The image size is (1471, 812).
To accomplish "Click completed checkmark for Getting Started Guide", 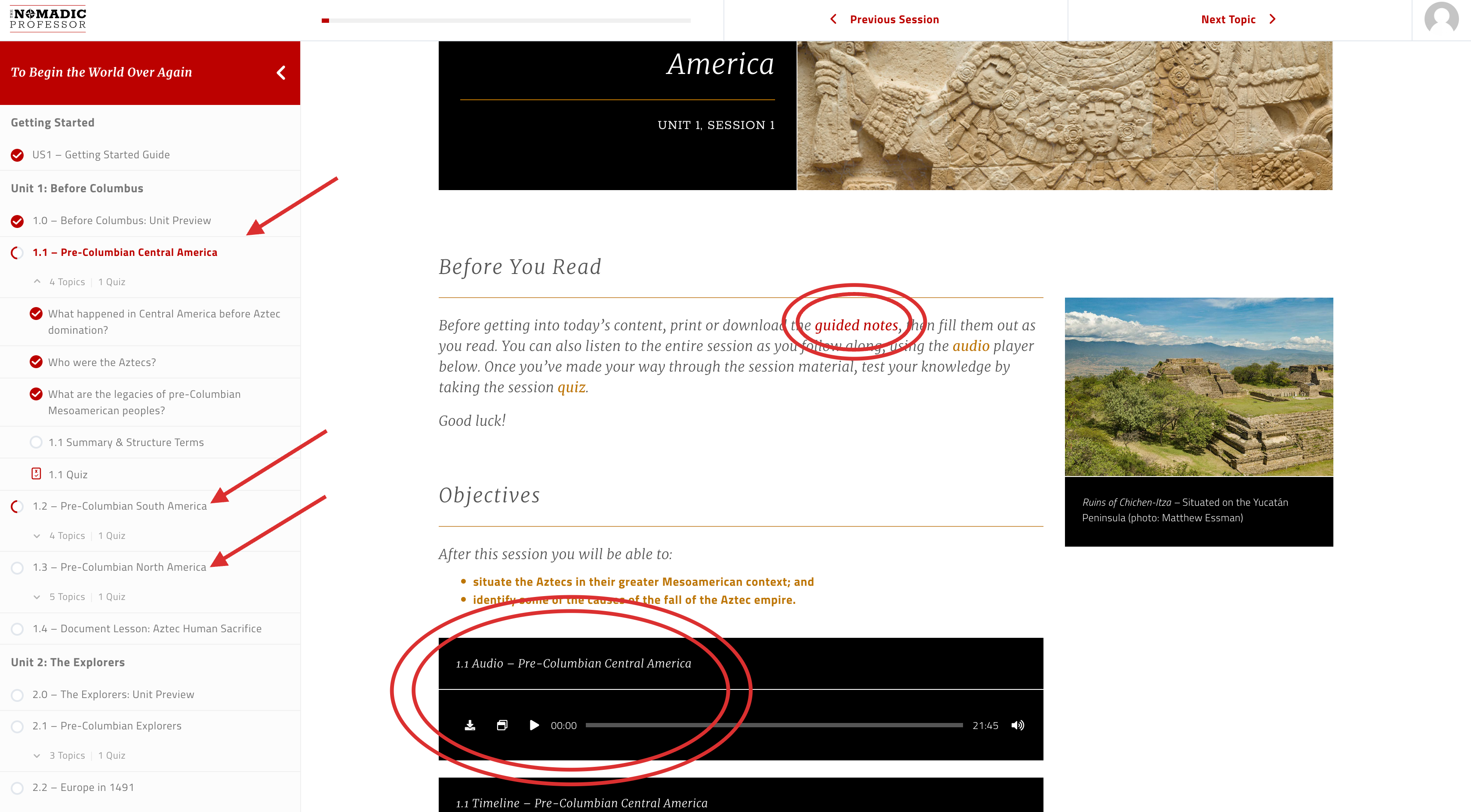I will [18, 155].
